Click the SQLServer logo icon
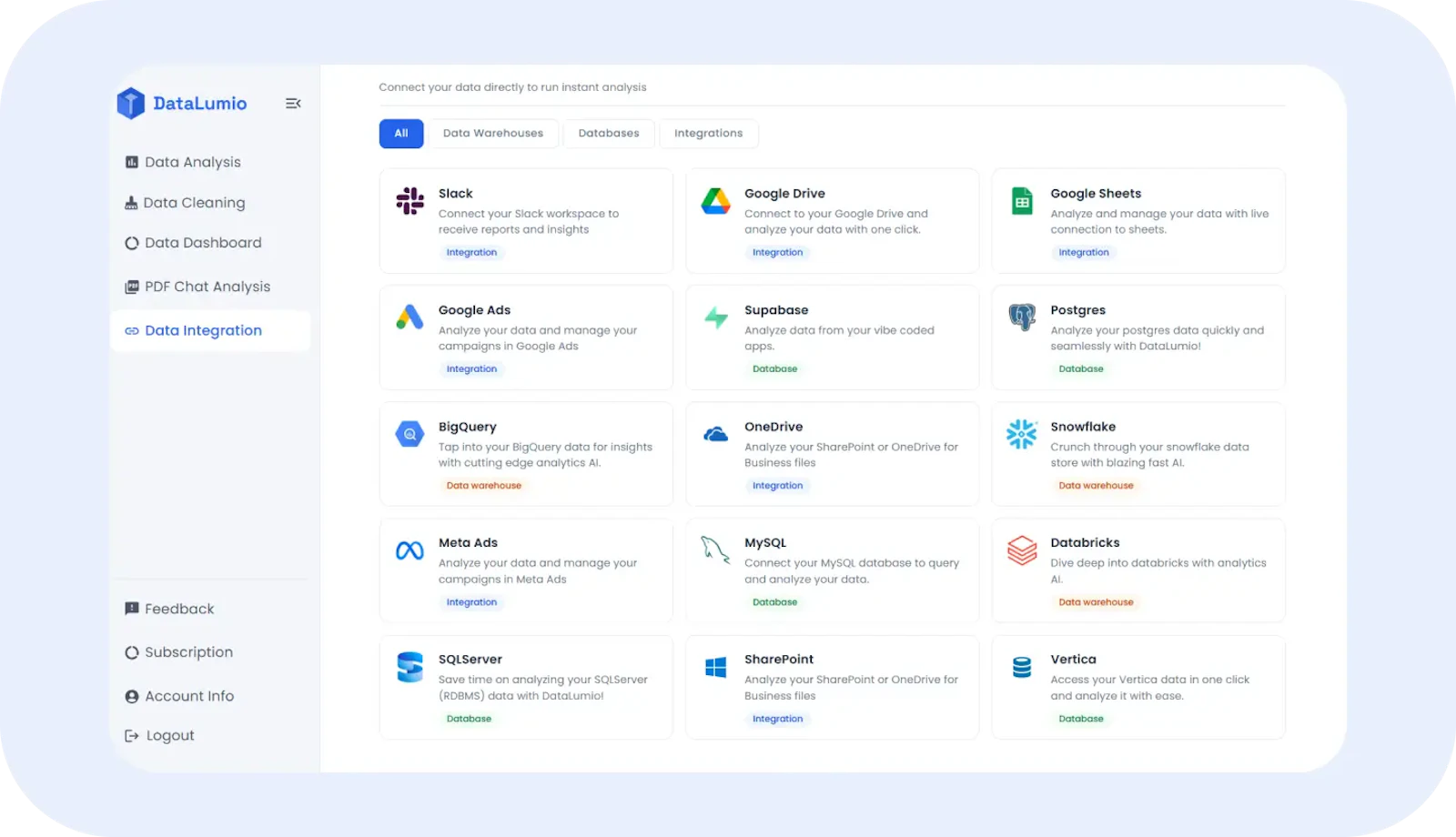The width and height of the screenshot is (1456, 837). click(x=410, y=667)
